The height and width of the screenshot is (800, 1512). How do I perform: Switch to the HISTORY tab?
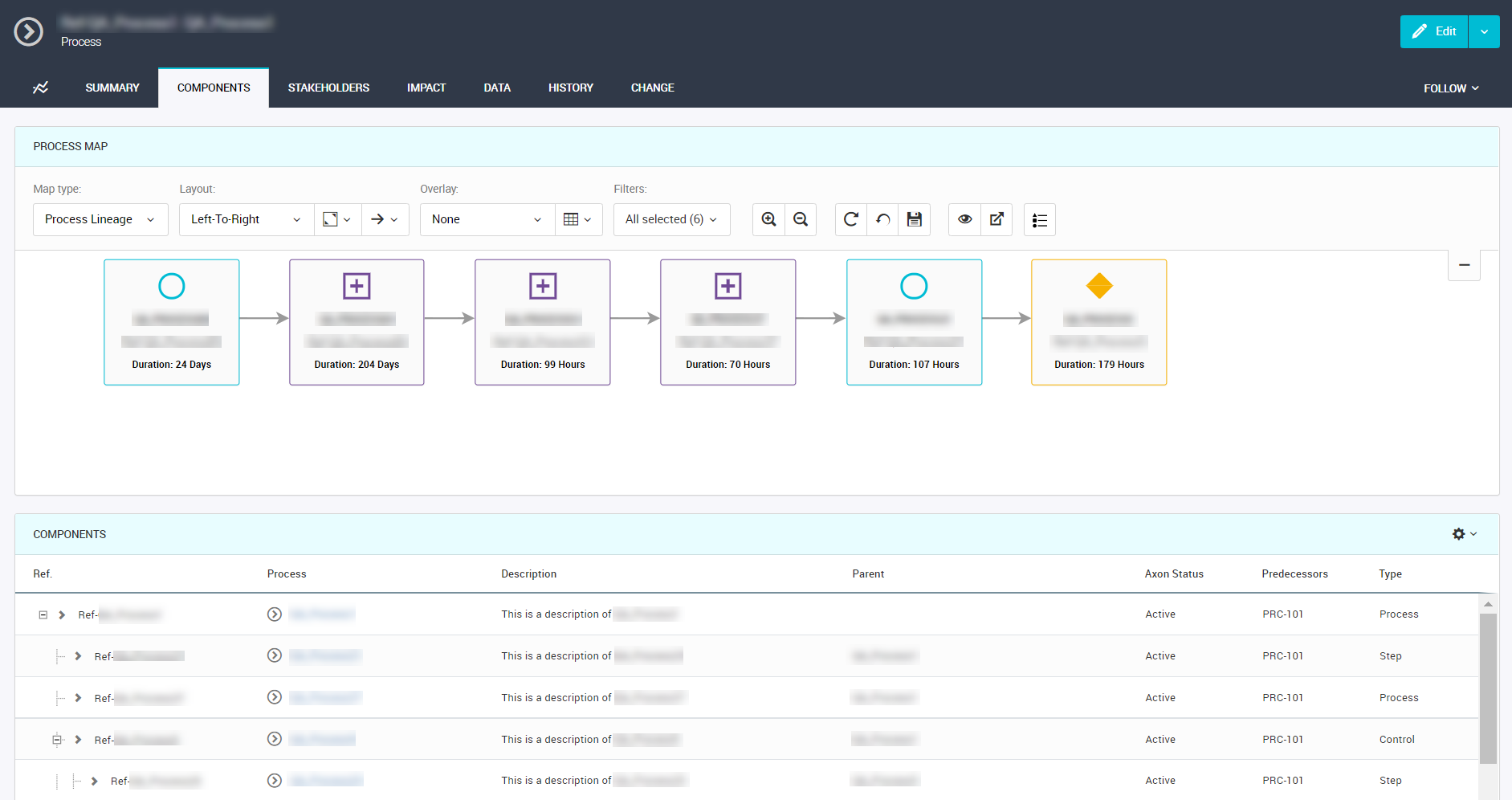(571, 88)
